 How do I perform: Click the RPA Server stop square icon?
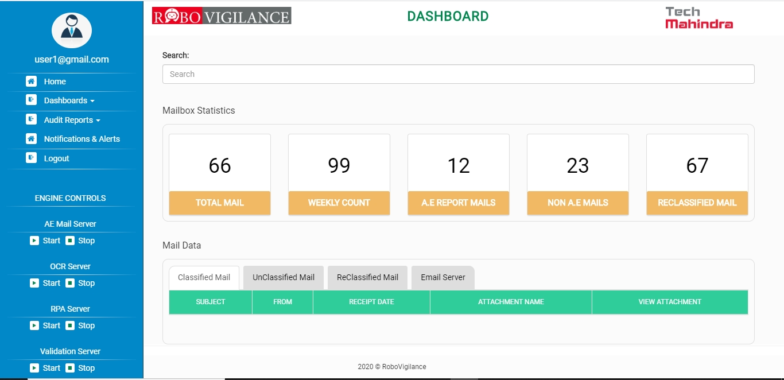(70, 326)
